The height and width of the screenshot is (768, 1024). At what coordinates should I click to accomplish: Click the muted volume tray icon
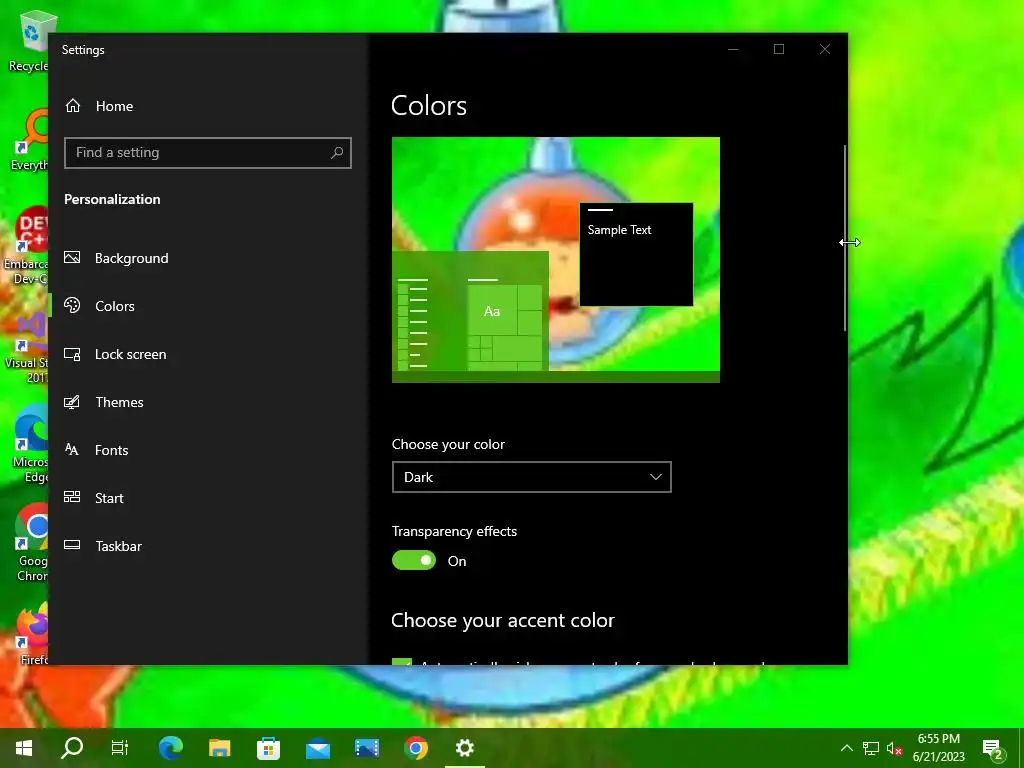coord(895,748)
